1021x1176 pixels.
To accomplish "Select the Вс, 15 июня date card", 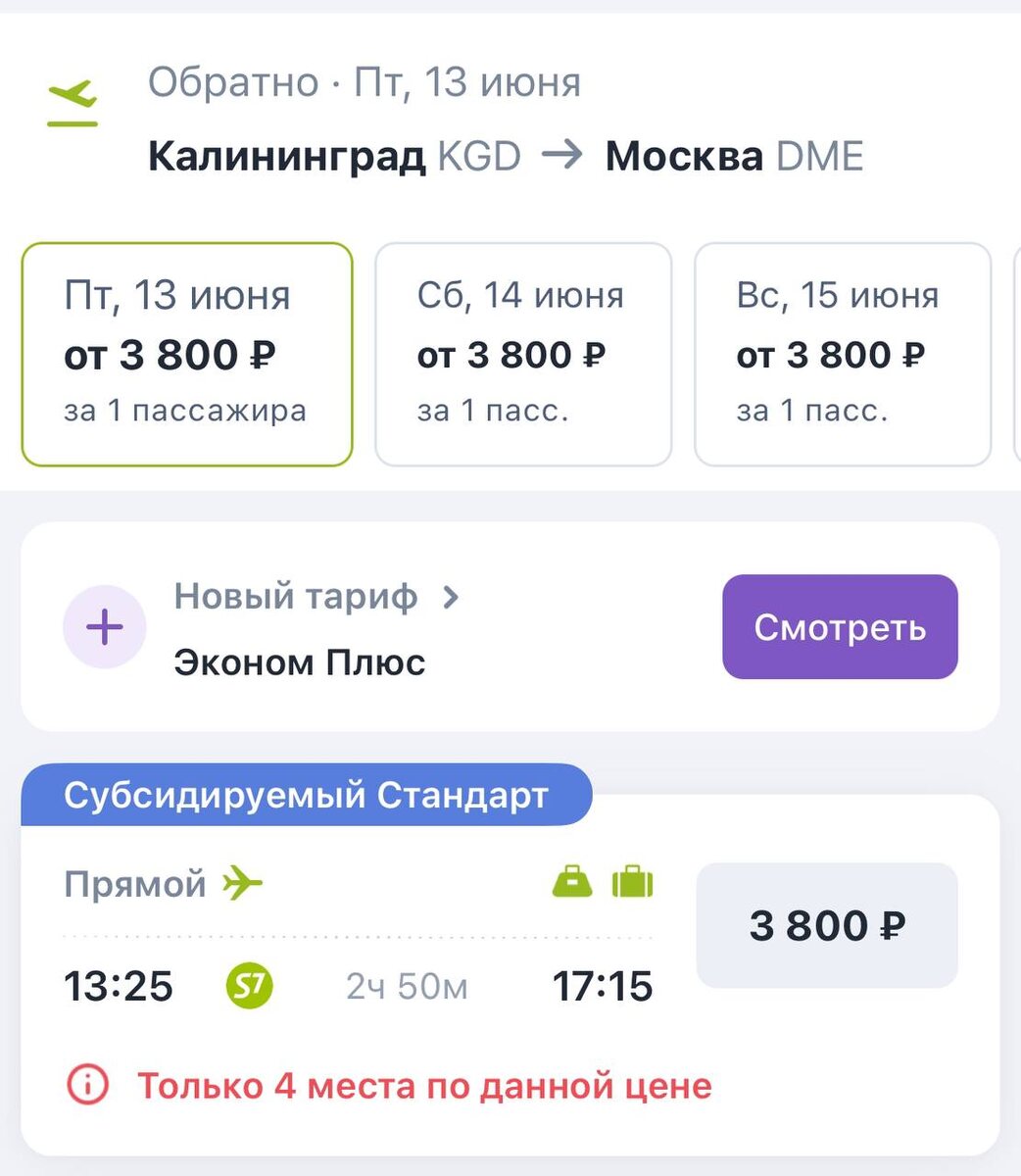I will point(843,354).
